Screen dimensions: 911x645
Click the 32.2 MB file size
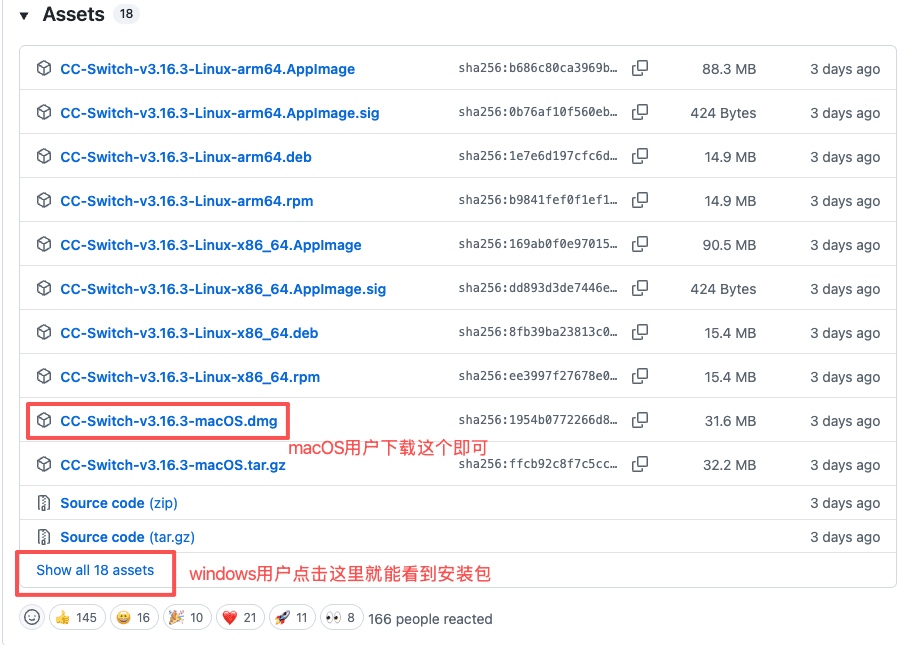(729, 465)
